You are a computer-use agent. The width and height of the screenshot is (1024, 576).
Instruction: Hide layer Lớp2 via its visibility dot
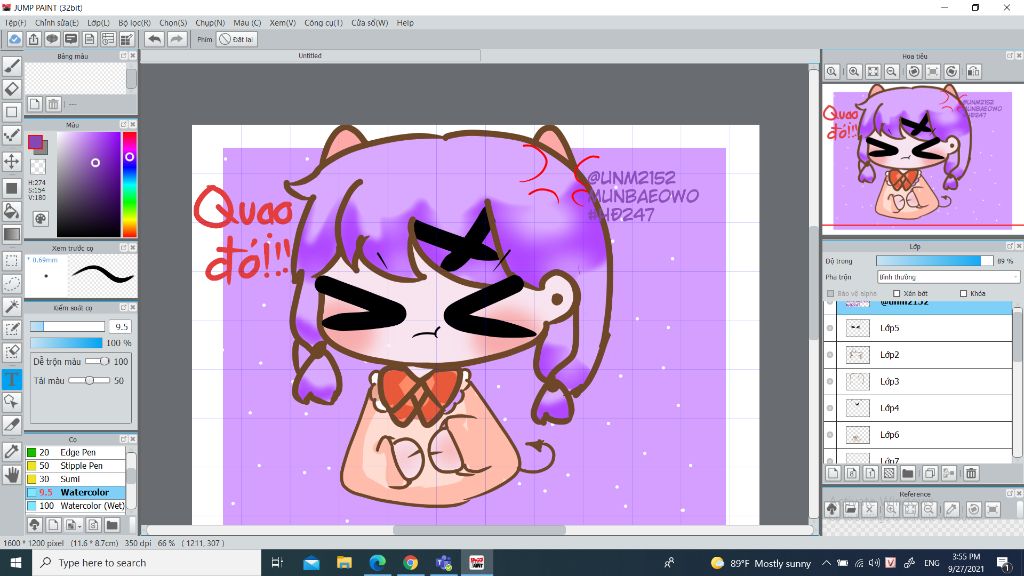[x=830, y=355]
